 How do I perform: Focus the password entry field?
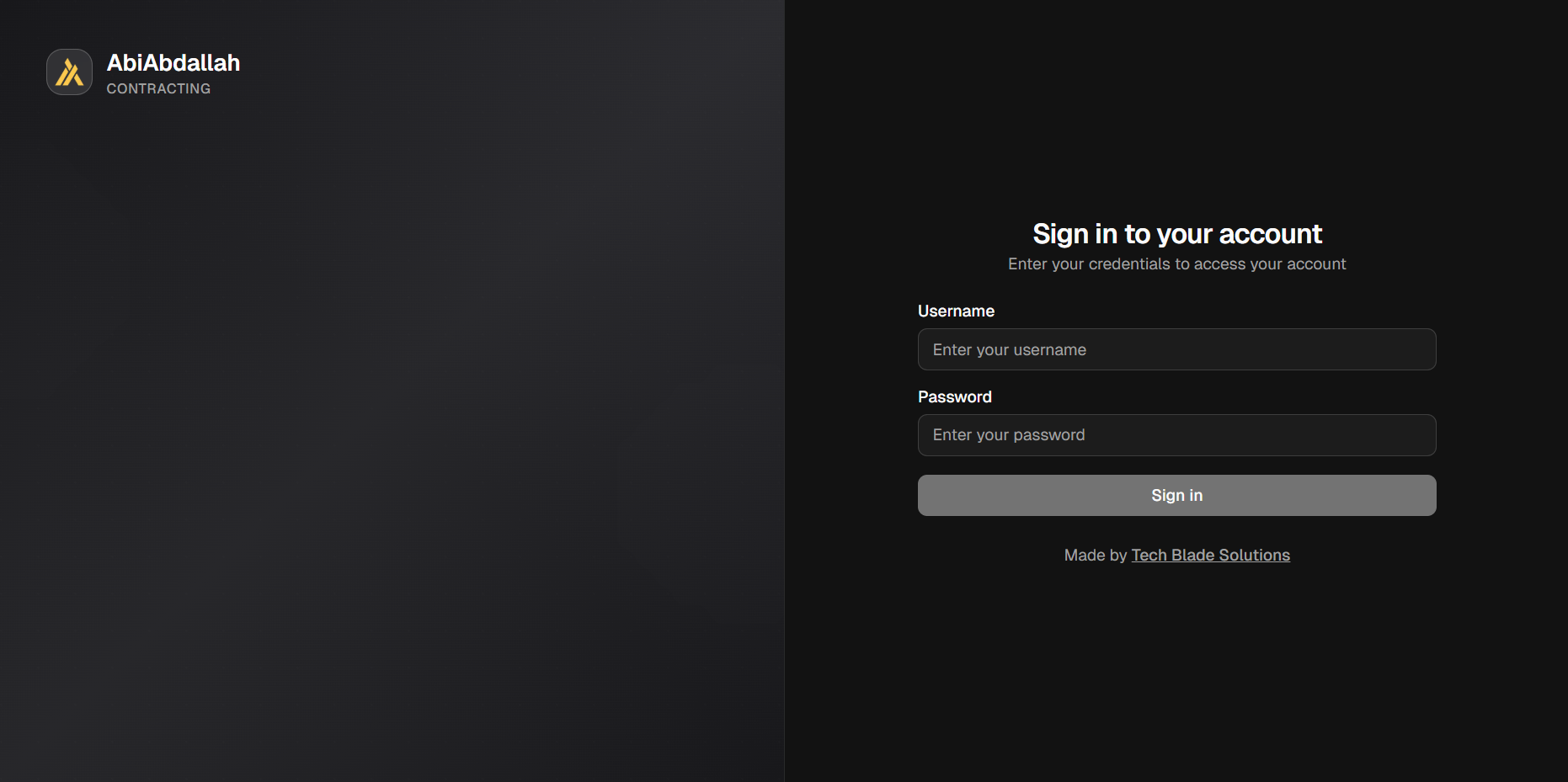point(1176,435)
